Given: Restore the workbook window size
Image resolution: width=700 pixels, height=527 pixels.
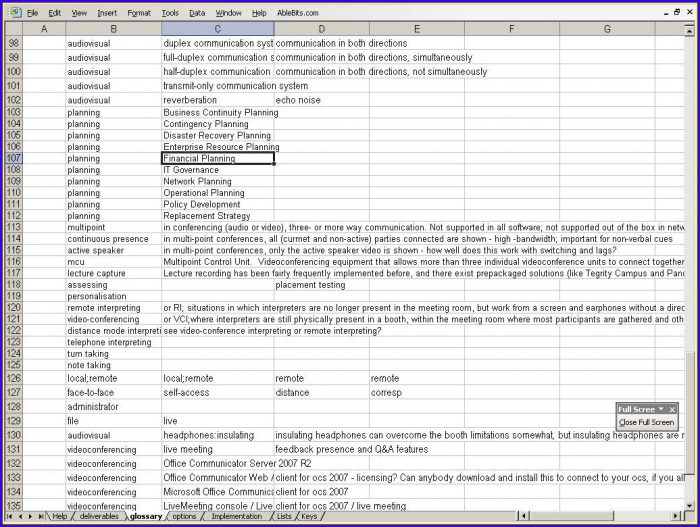Looking at the screenshot, I should 677,13.
